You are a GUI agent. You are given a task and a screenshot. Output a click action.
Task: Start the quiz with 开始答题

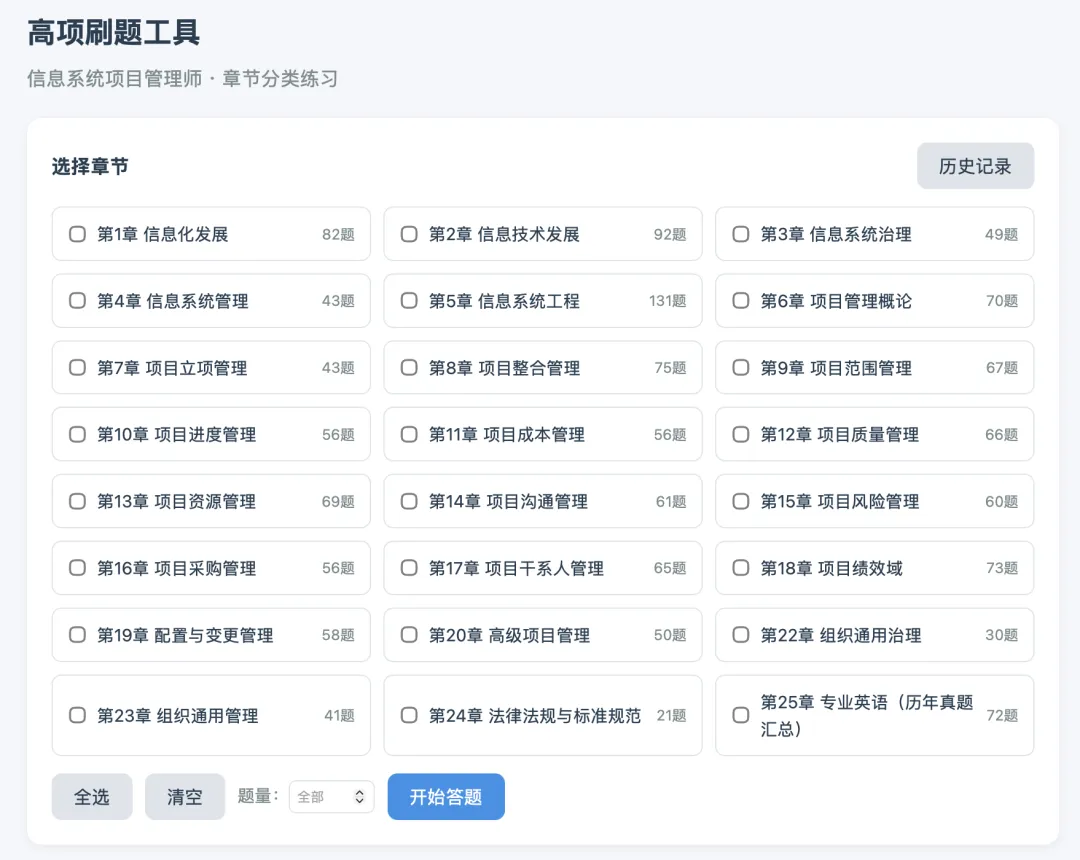(x=446, y=797)
